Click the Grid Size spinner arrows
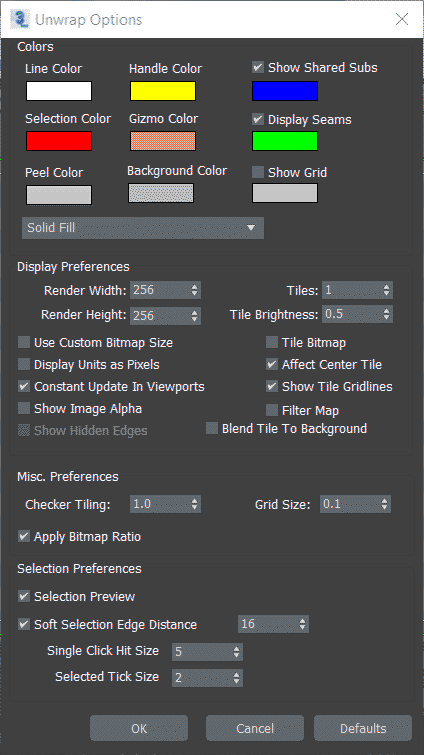Screen dimensions: 424x755 [x=384, y=504]
